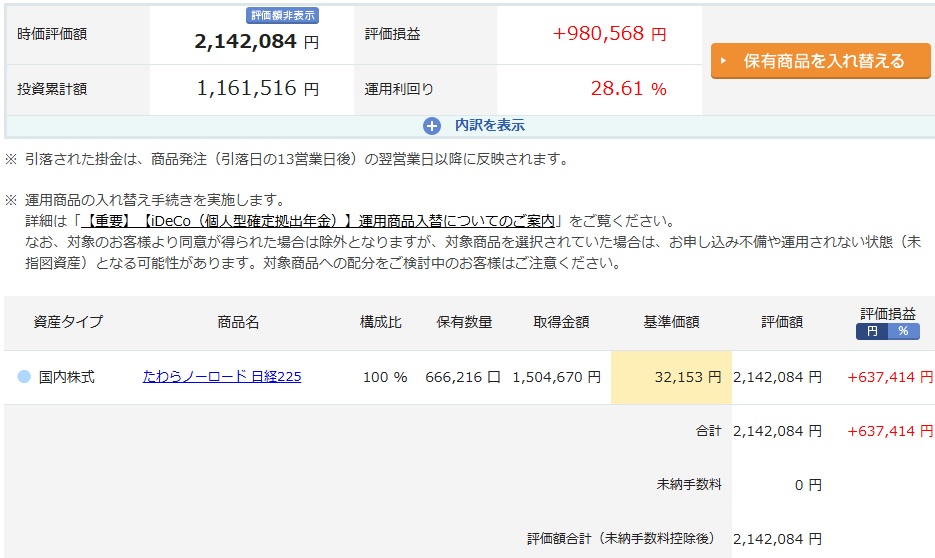Open たわらノーロード 日経225 product link
Viewport: 935px width, 558px height.
(x=222, y=377)
